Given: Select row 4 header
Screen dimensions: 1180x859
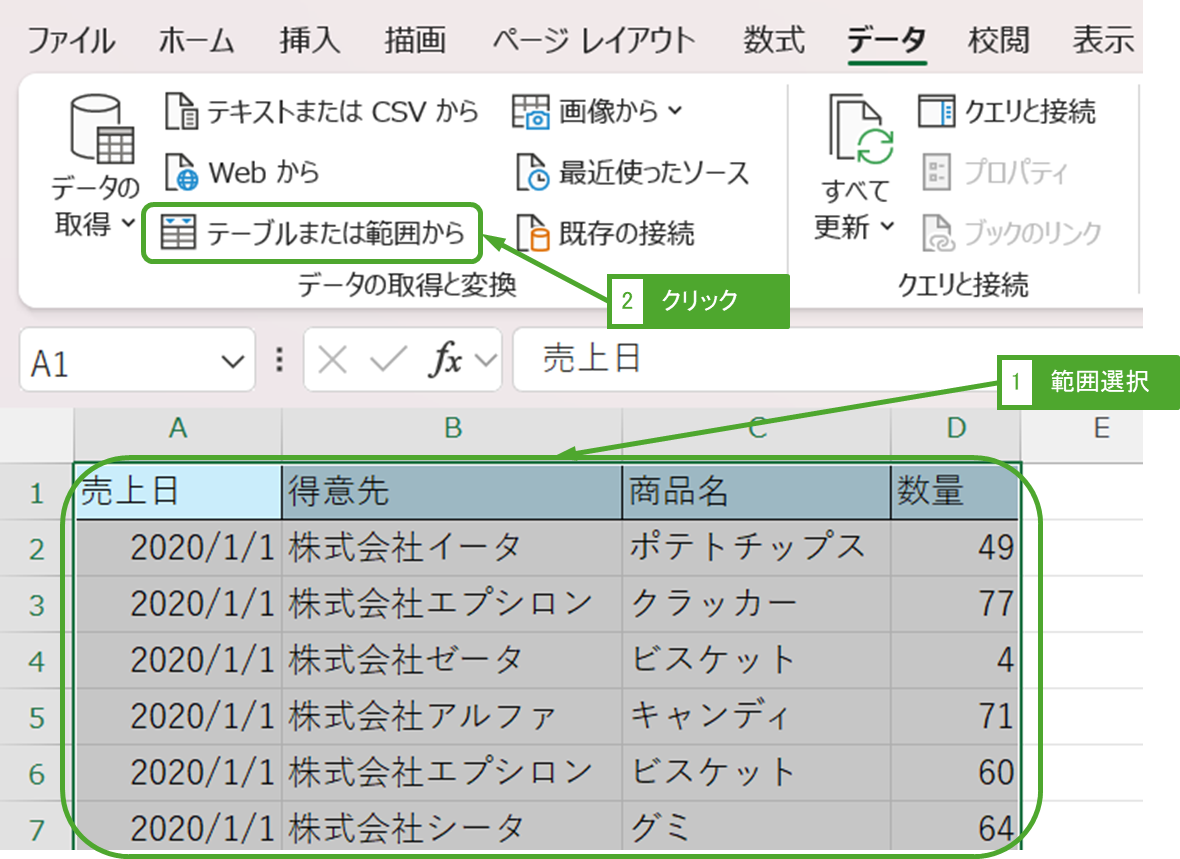Looking at the screenshot, I should tap(37, 661).
